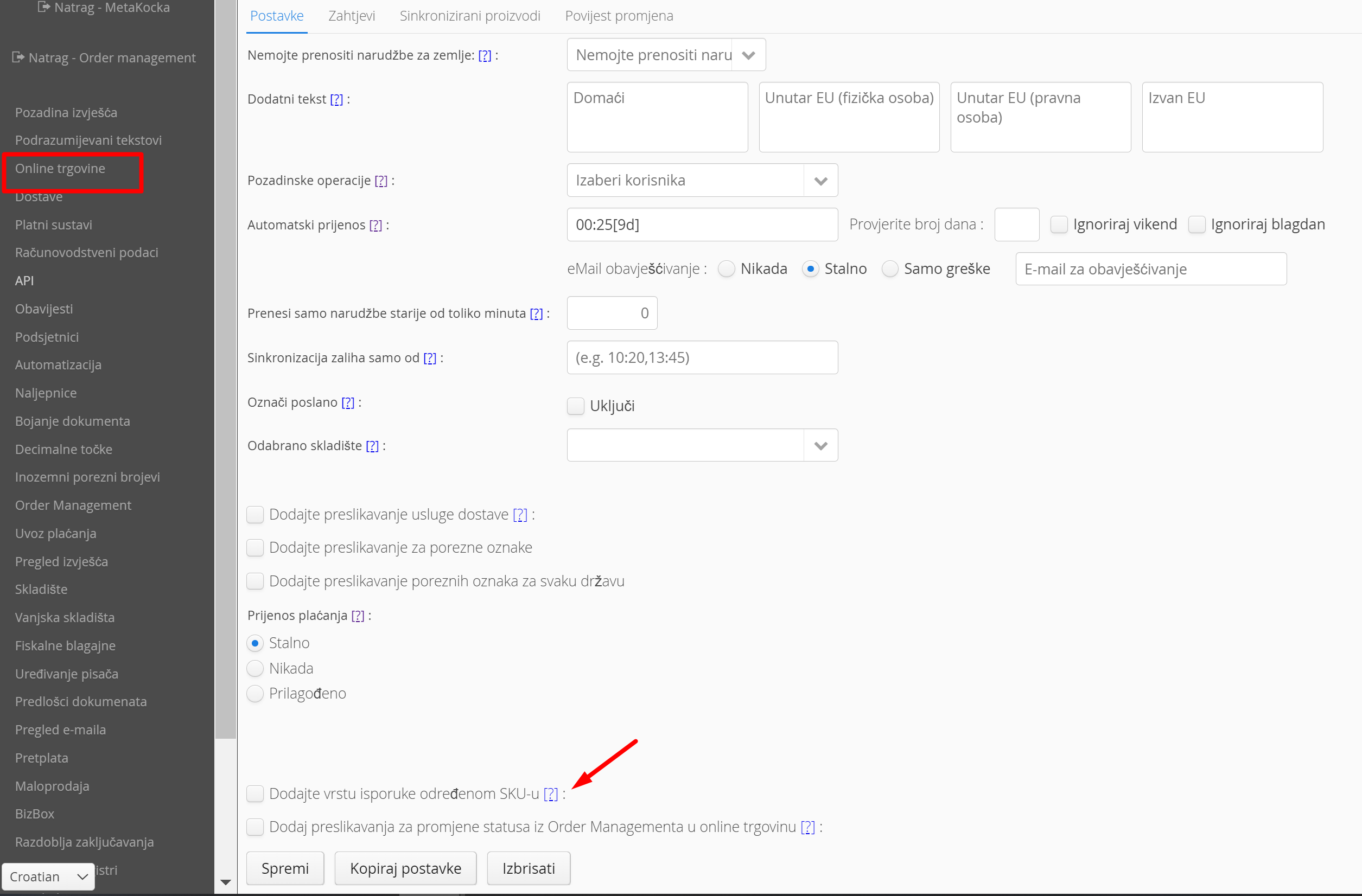Click the Kopiraj postavke button
The width and height of the screenshot is (1362, 896).
click(405, 868)
